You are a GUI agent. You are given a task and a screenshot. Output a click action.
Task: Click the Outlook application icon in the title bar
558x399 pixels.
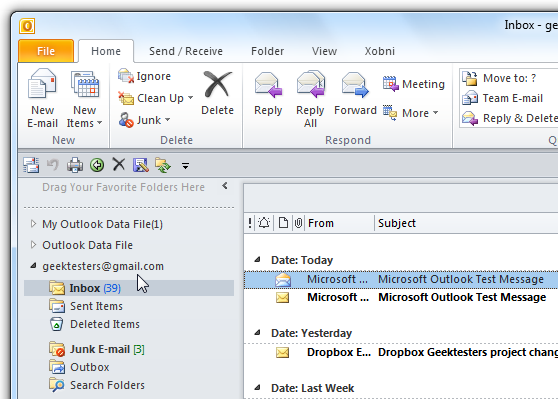(x=27, y=26)
